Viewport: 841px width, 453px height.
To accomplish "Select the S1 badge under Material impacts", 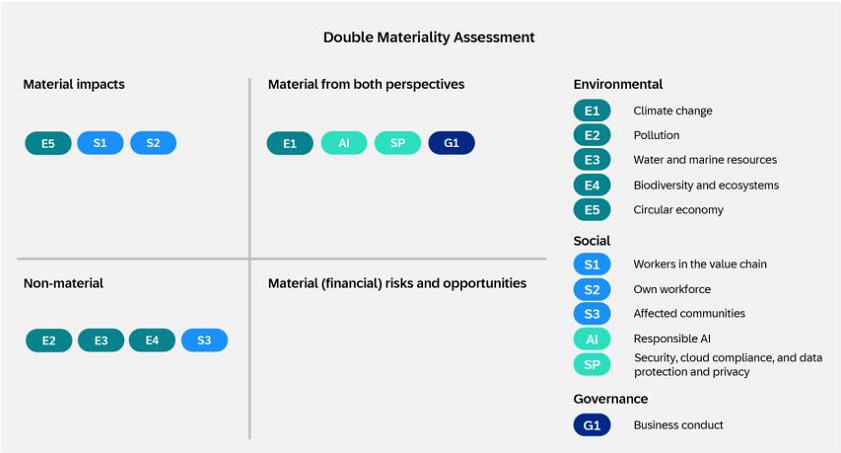I will tap(100, 143).
